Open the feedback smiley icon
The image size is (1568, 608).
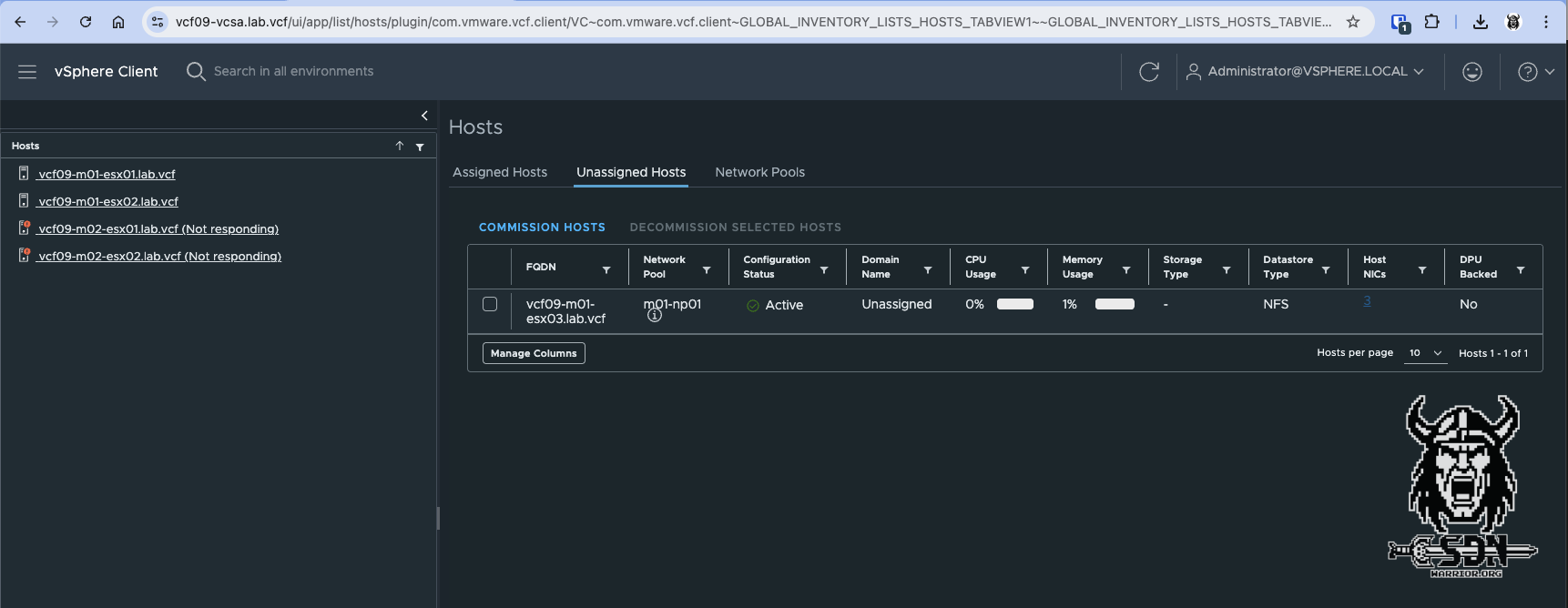click(1471, 72)
